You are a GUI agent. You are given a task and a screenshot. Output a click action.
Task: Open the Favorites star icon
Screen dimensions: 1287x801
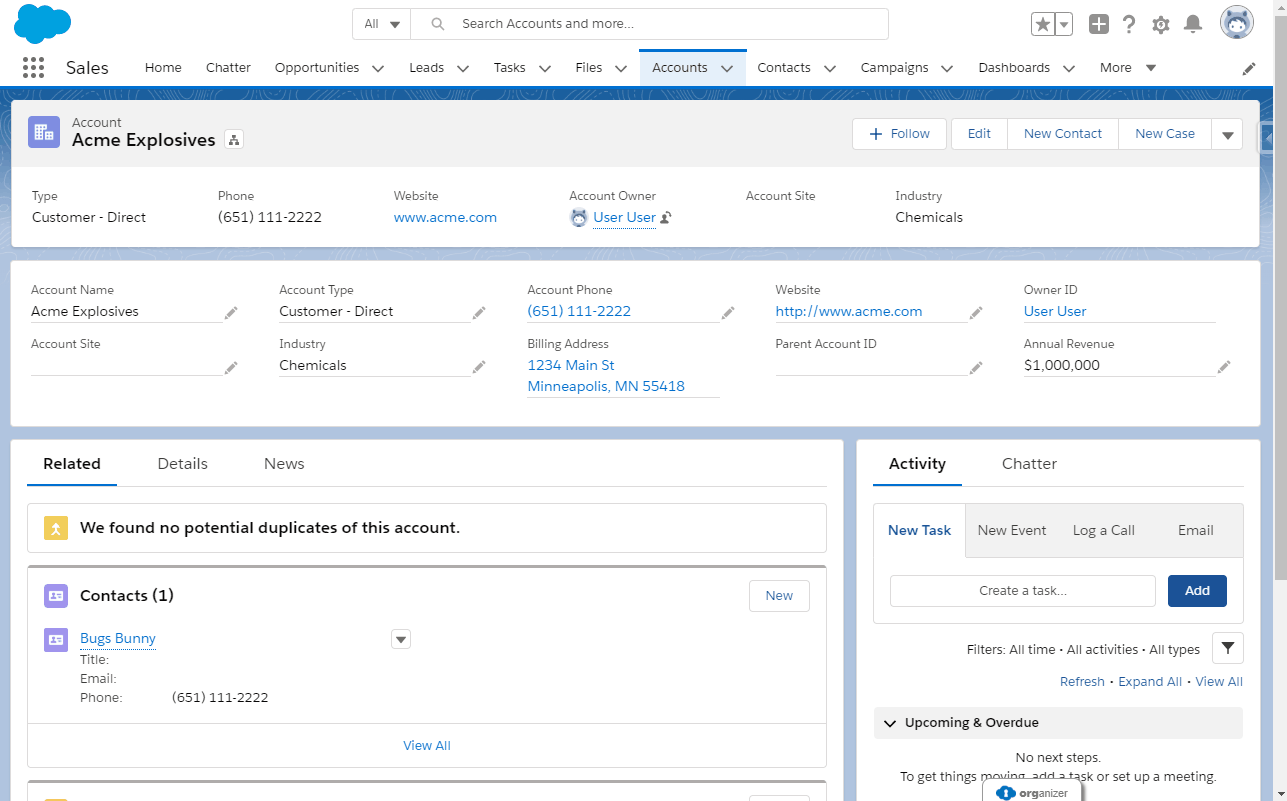(x=1042, y=24)
